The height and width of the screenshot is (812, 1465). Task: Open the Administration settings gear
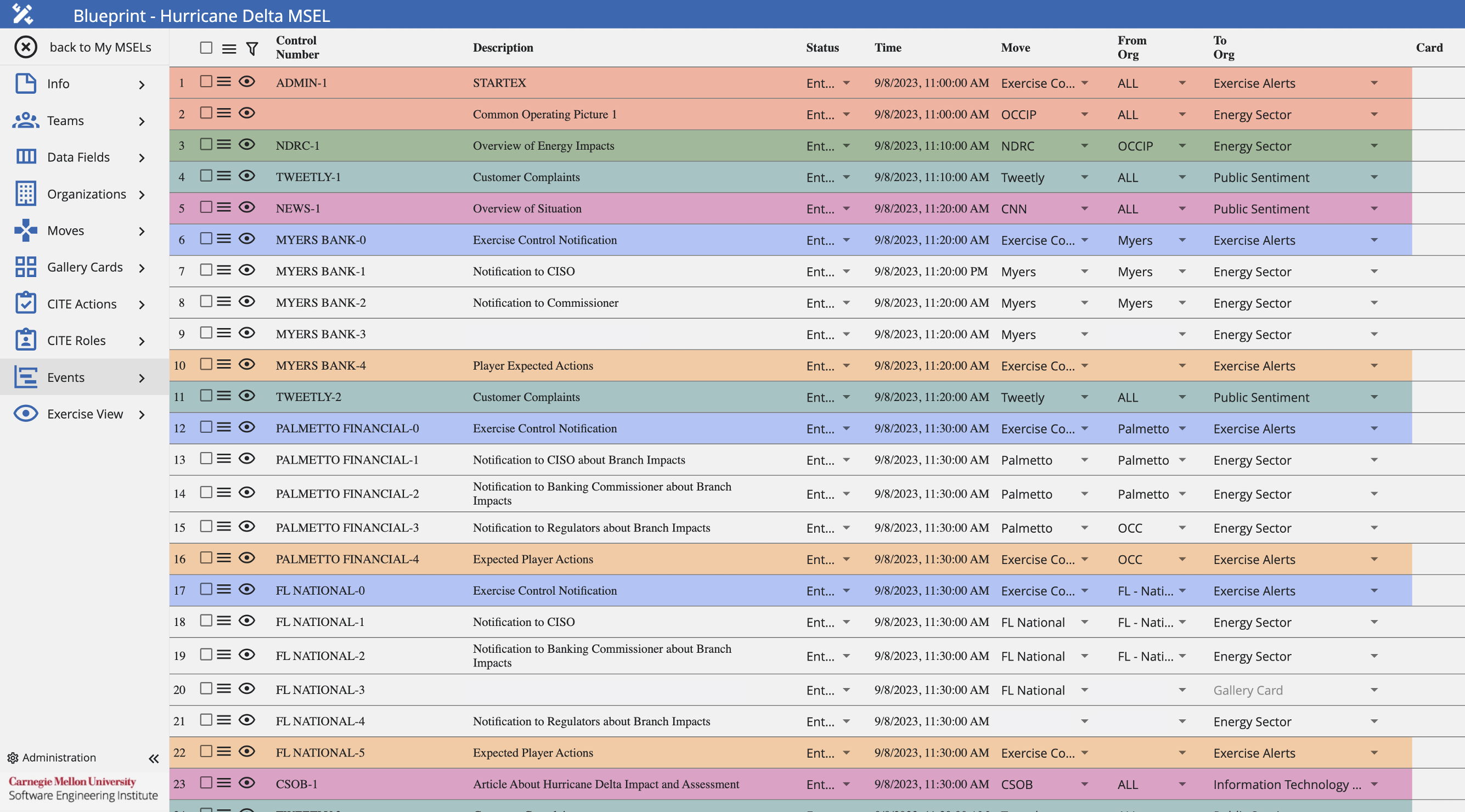[x=14, y=758]
